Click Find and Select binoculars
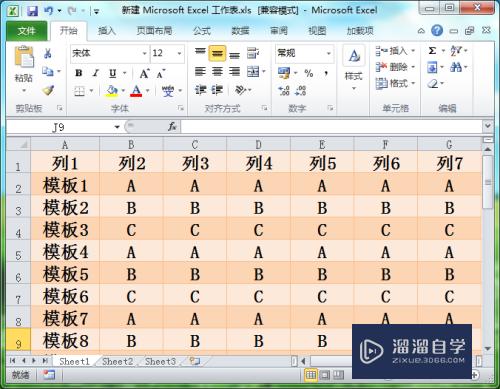500x389 pixels. pyautogui.click(x=456, y=67)
